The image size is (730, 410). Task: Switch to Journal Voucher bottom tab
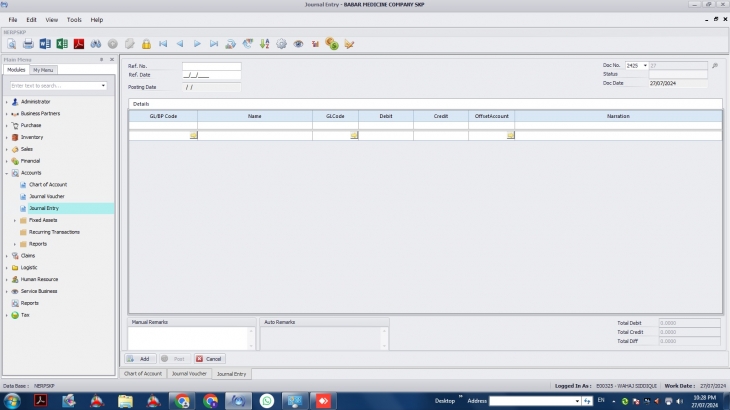point(189,374)
